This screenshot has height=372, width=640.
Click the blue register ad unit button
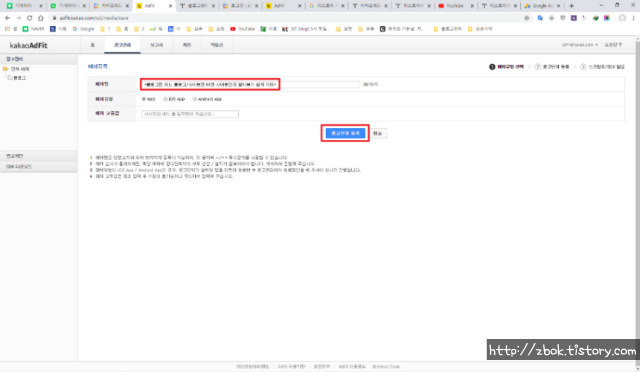tap(345, 133)
